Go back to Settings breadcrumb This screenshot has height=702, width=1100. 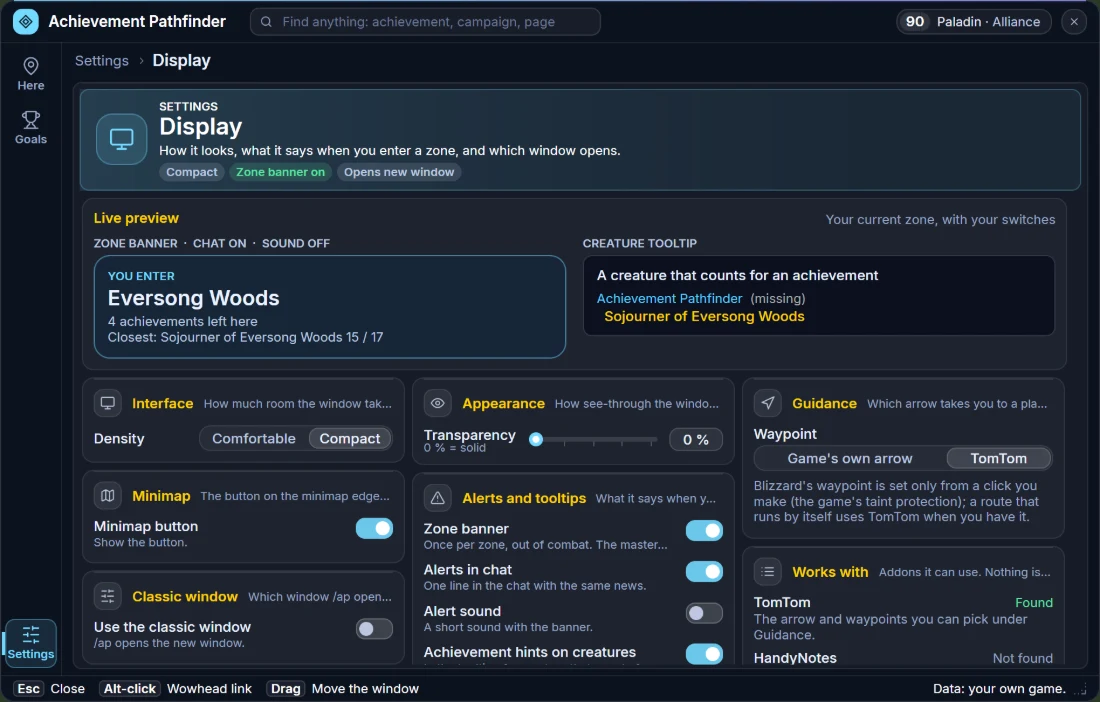coord(102,61)
